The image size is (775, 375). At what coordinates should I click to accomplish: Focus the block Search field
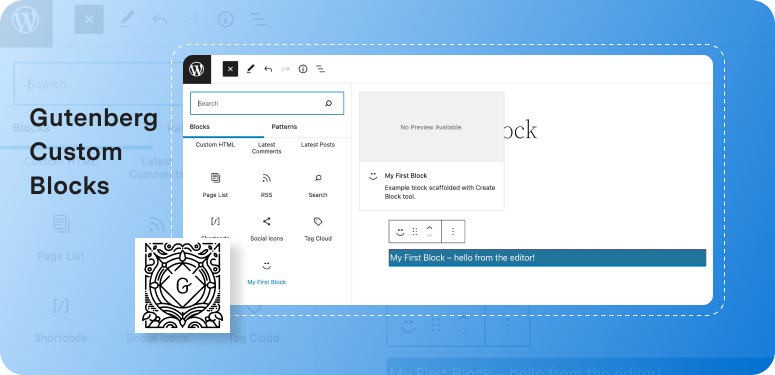click(x=267, y=103)
